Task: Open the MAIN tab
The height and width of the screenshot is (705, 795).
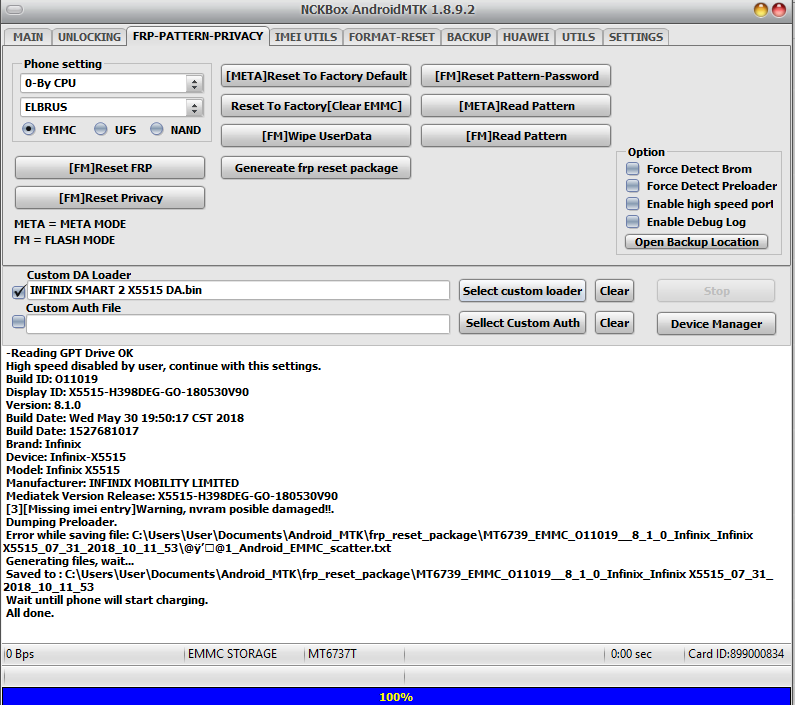Action: (x=28, y=37)
